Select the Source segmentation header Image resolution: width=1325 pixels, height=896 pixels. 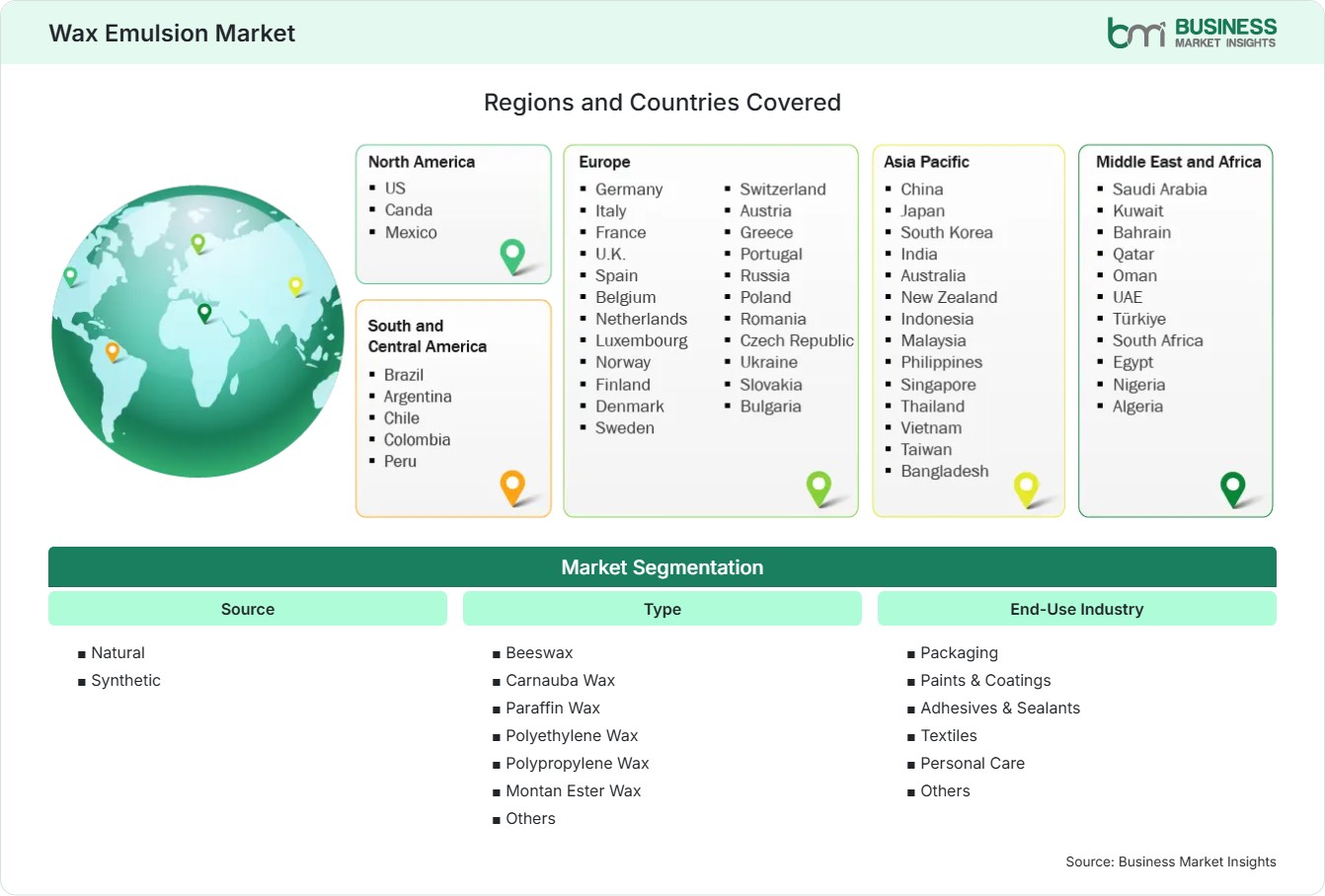(x=248, y=609)
